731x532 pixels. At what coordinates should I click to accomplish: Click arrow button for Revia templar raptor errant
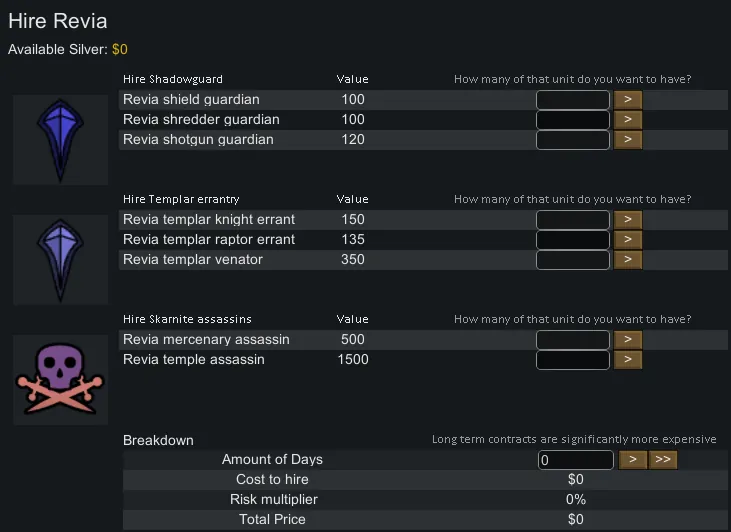tap(627, 240)
